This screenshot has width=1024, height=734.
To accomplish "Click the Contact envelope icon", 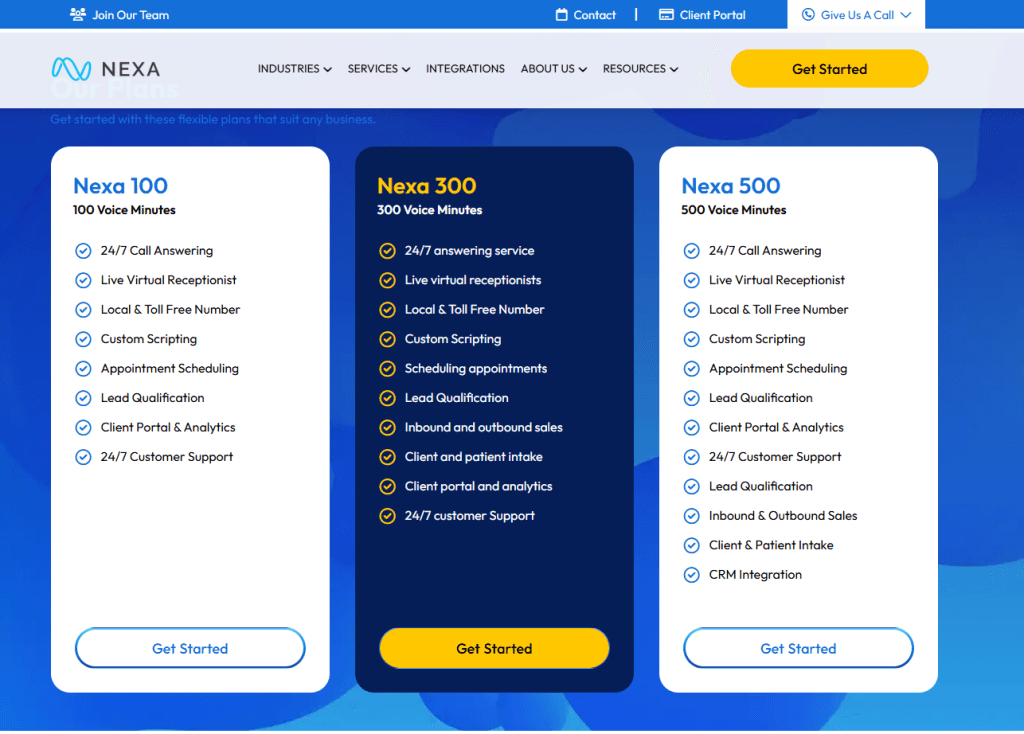I will pyautogui.click(x=563, y=14).
